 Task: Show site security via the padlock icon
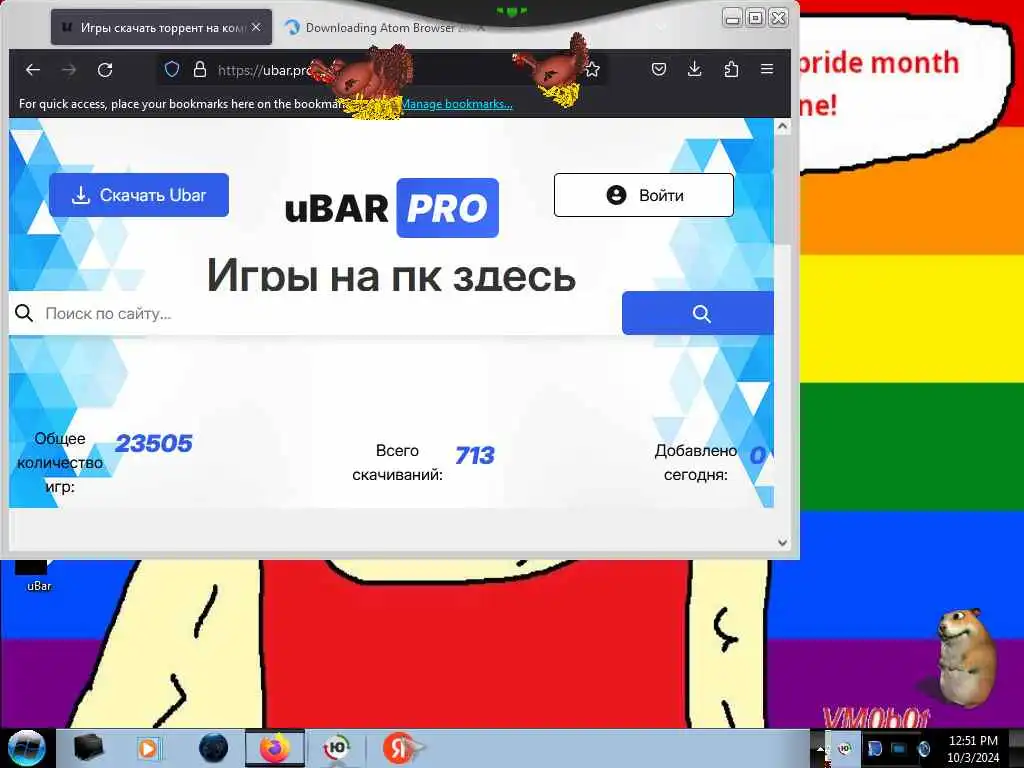(x=200, y=69)
